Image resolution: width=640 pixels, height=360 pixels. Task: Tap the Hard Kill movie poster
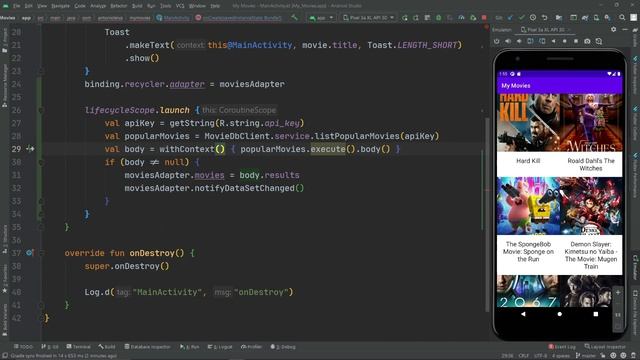click(528, 123)
